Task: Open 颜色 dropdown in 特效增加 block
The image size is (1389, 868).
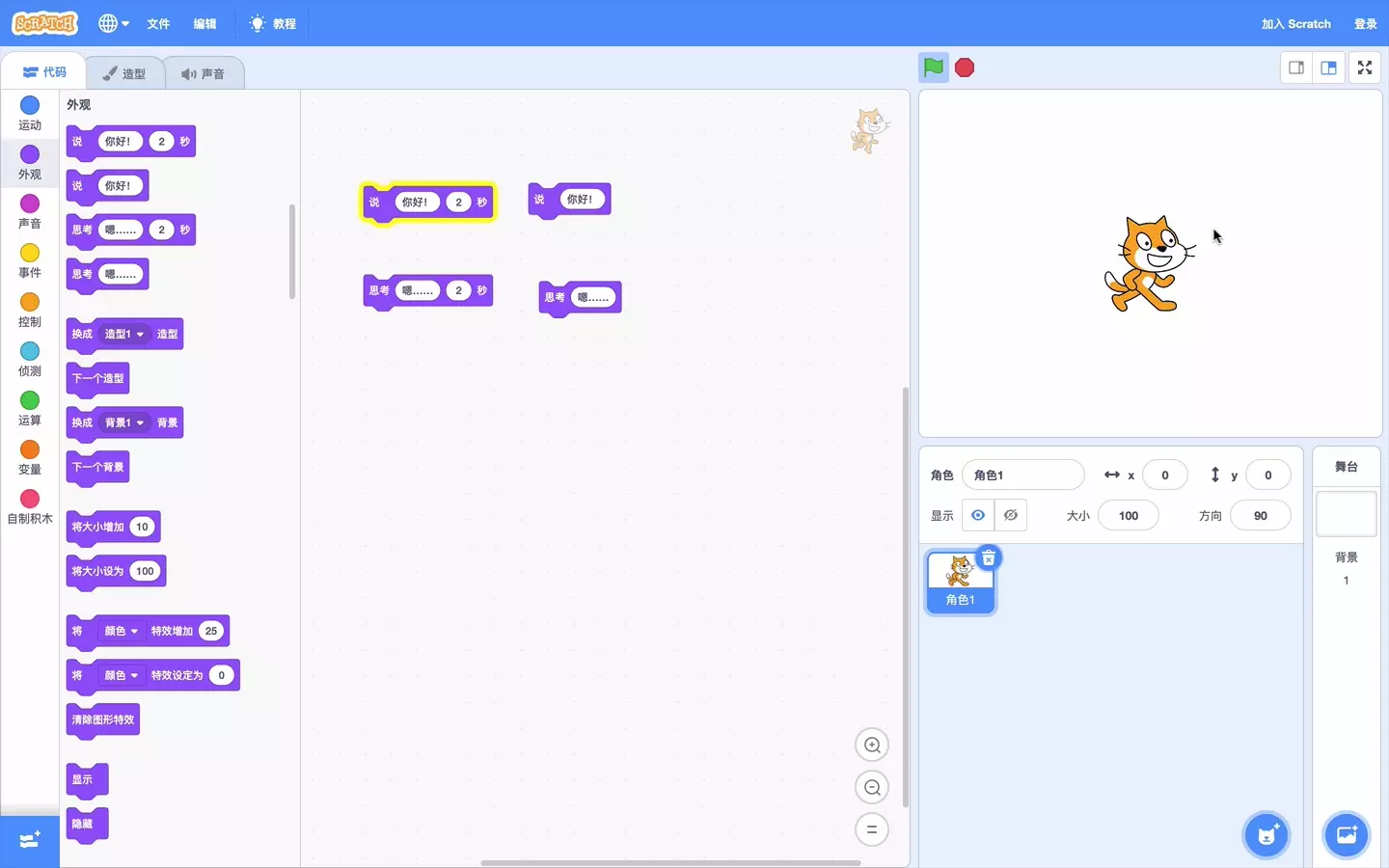Action: point(121,631)
